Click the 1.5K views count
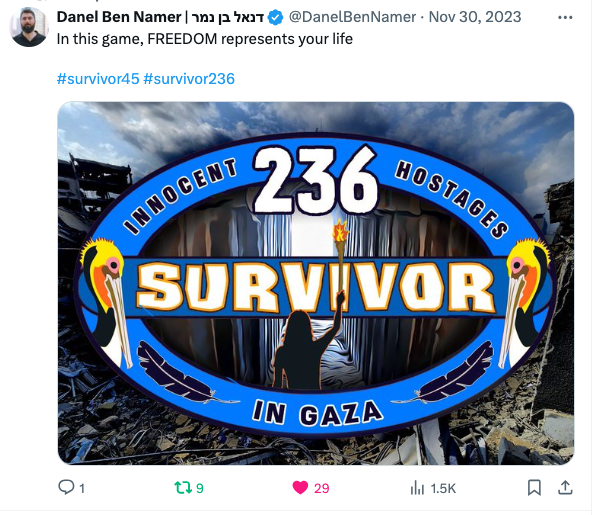 443,488
